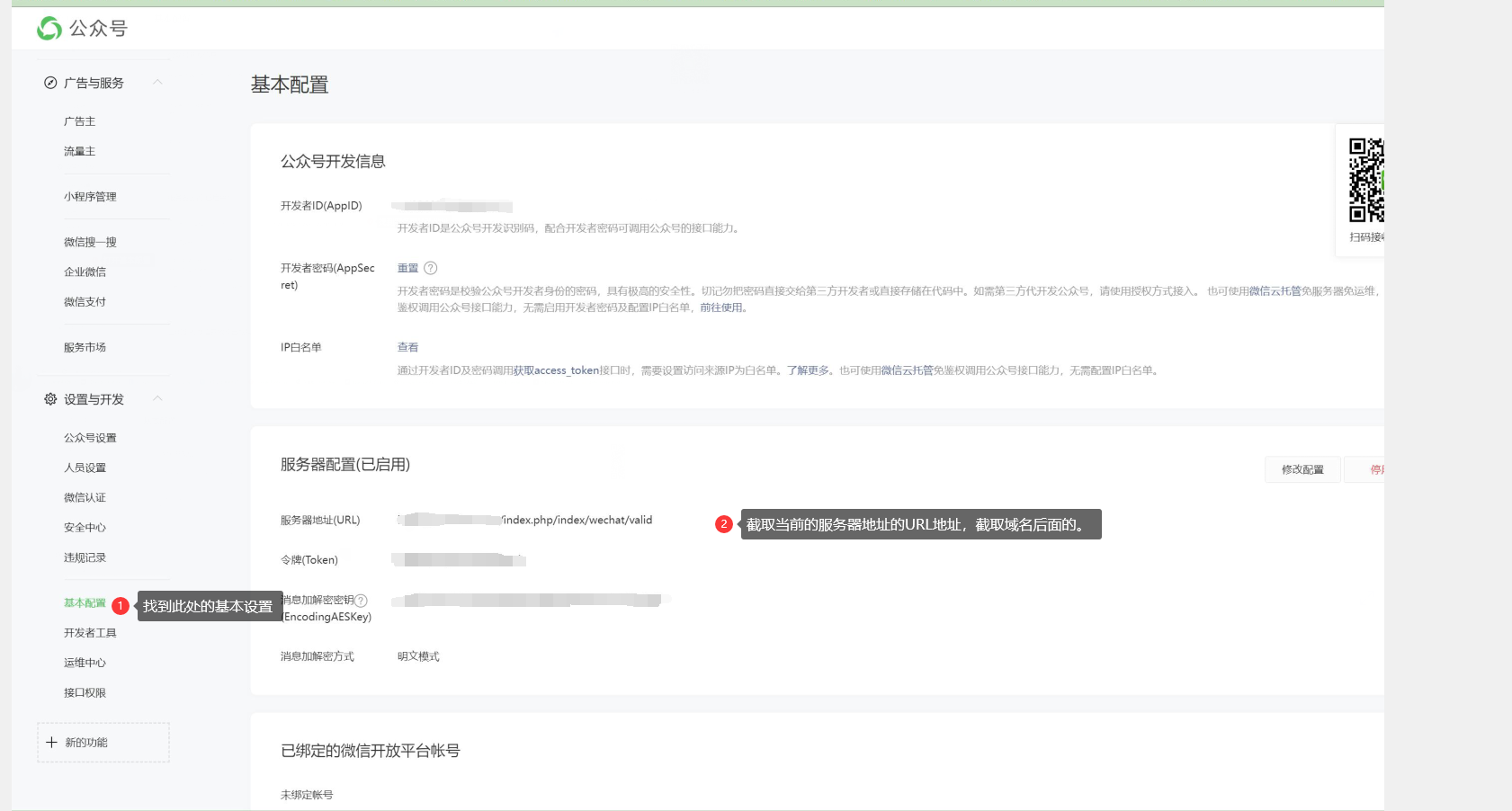Click the 服务器地址(URL) label

click(320, 521)
